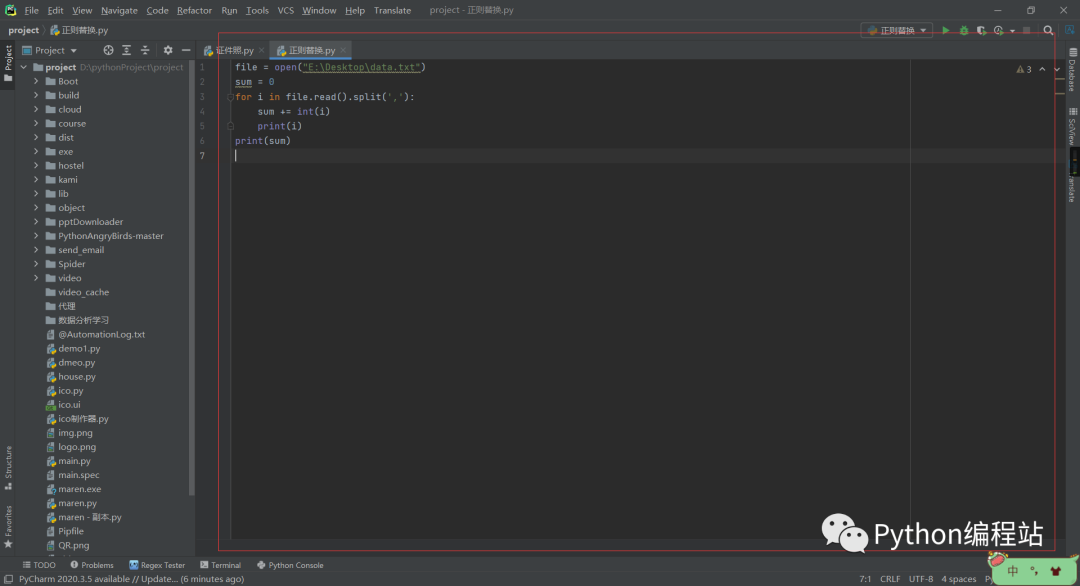The image size is (1080, 586).
Task: Switch to the 证件照.py editor tab
Action: (232, 50)
